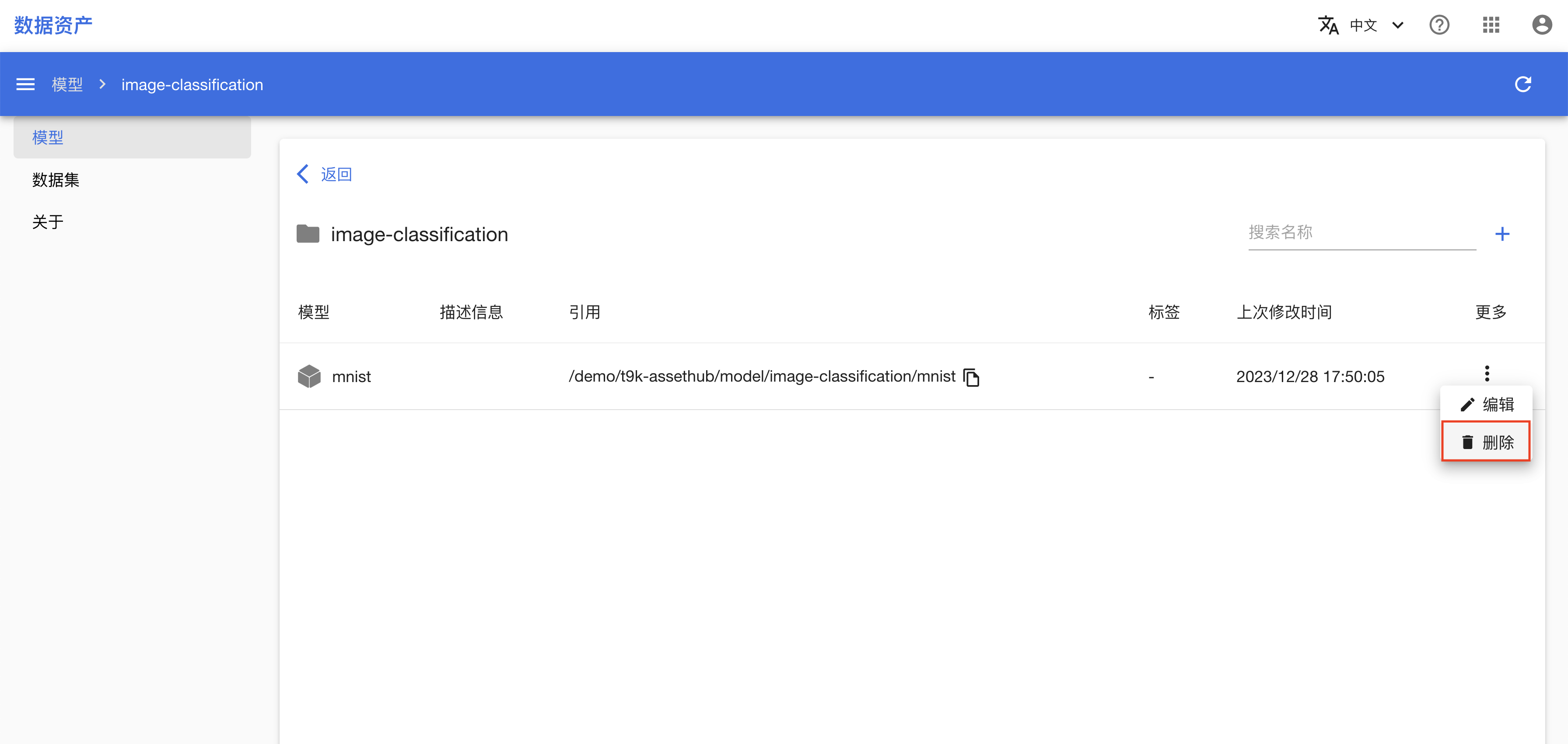Open the help question mark icon

click(1439, 25)
